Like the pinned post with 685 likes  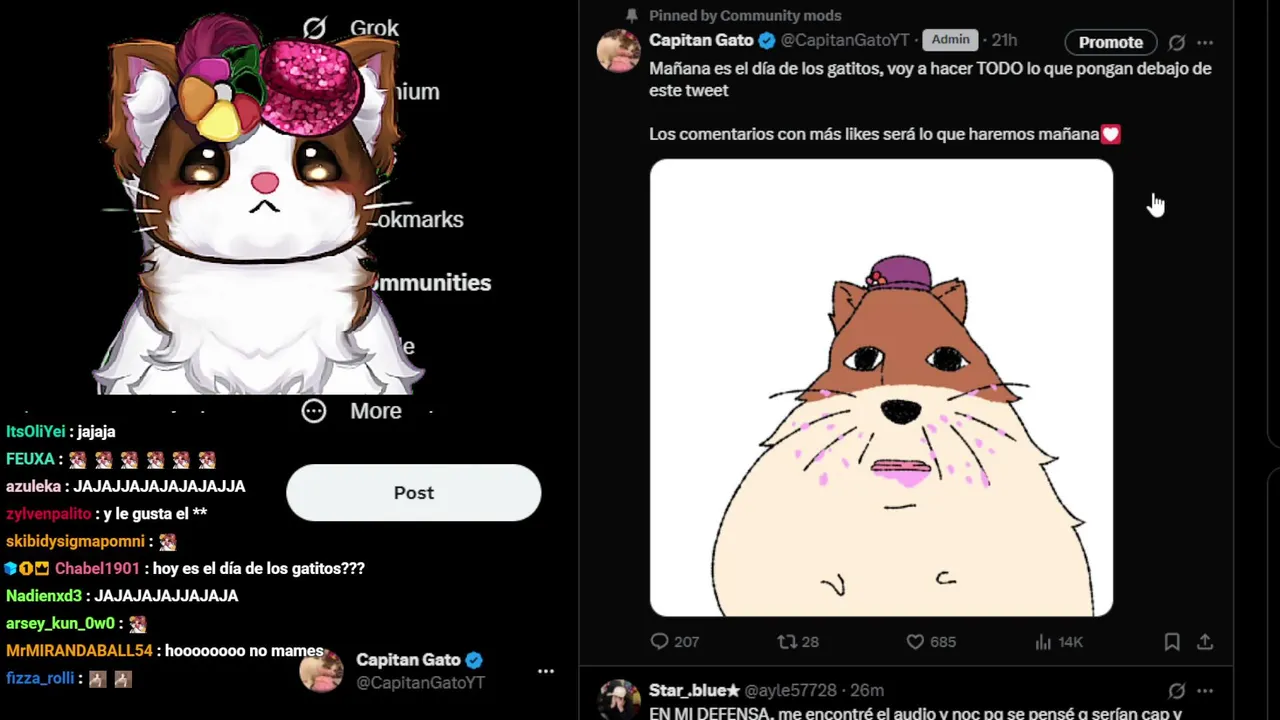[x=915, y=642]
